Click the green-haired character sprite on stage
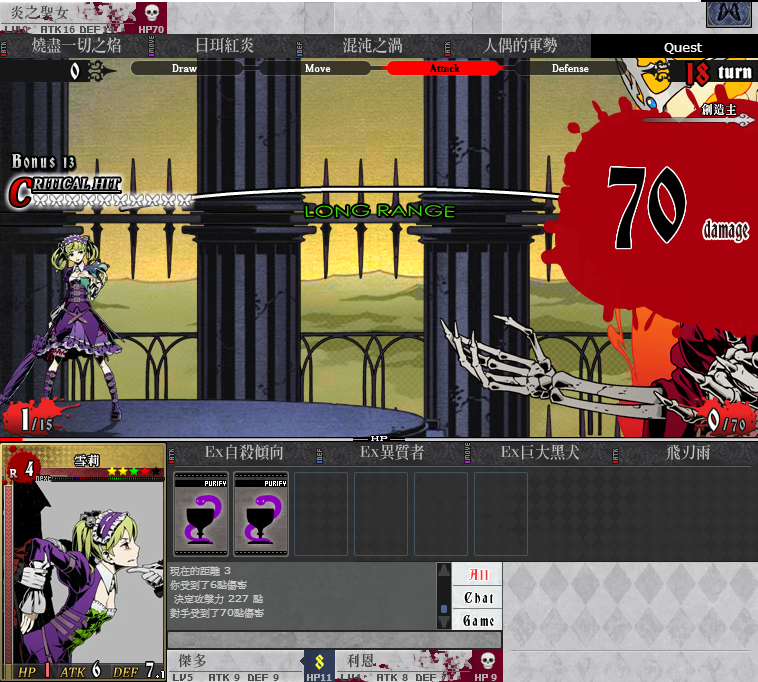The height and width of the screenshot is (682, 758). tap(77, 324)
